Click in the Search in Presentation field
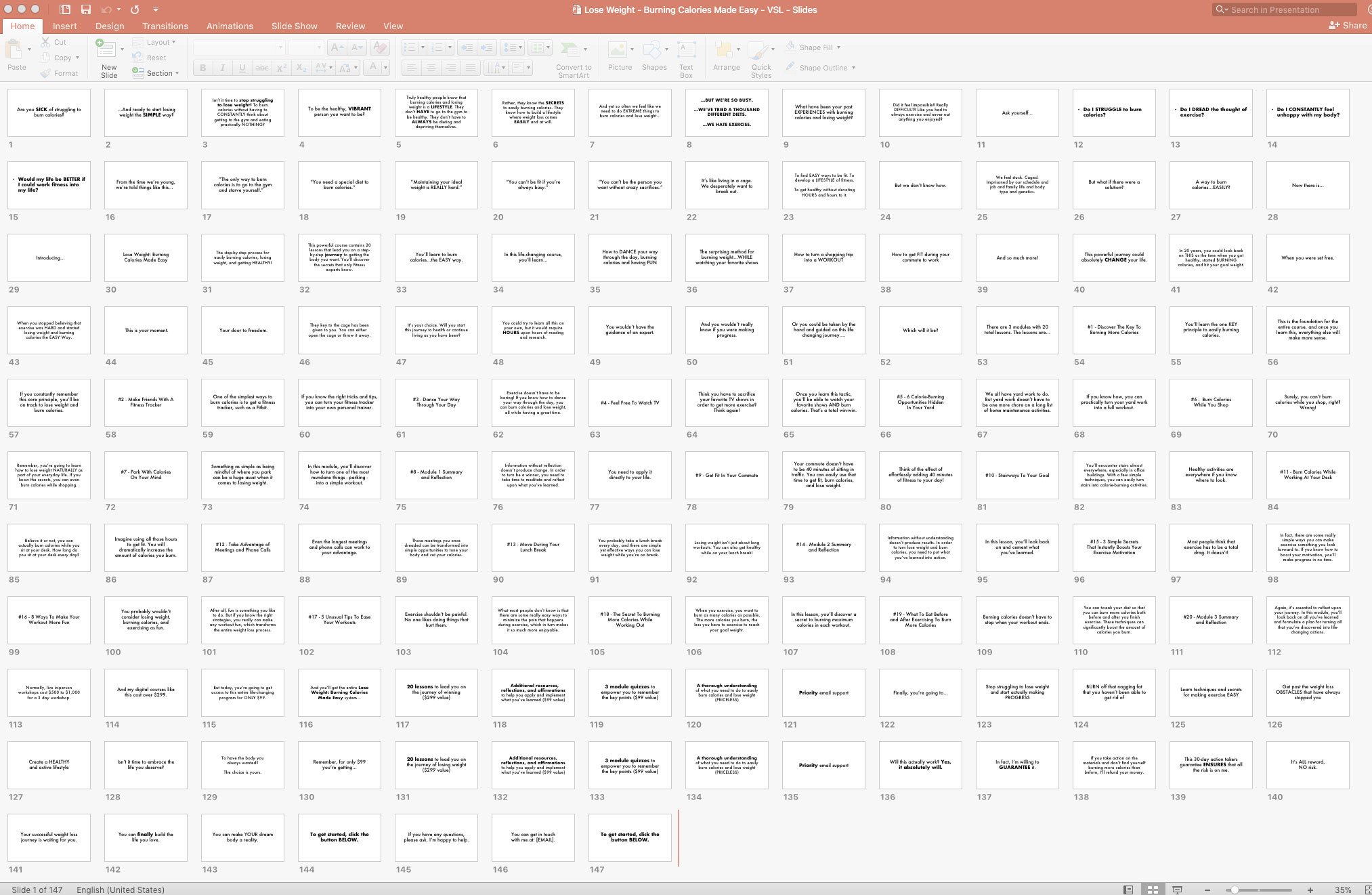This screenshot has height=895, width=1372. tap(1285, 9)
